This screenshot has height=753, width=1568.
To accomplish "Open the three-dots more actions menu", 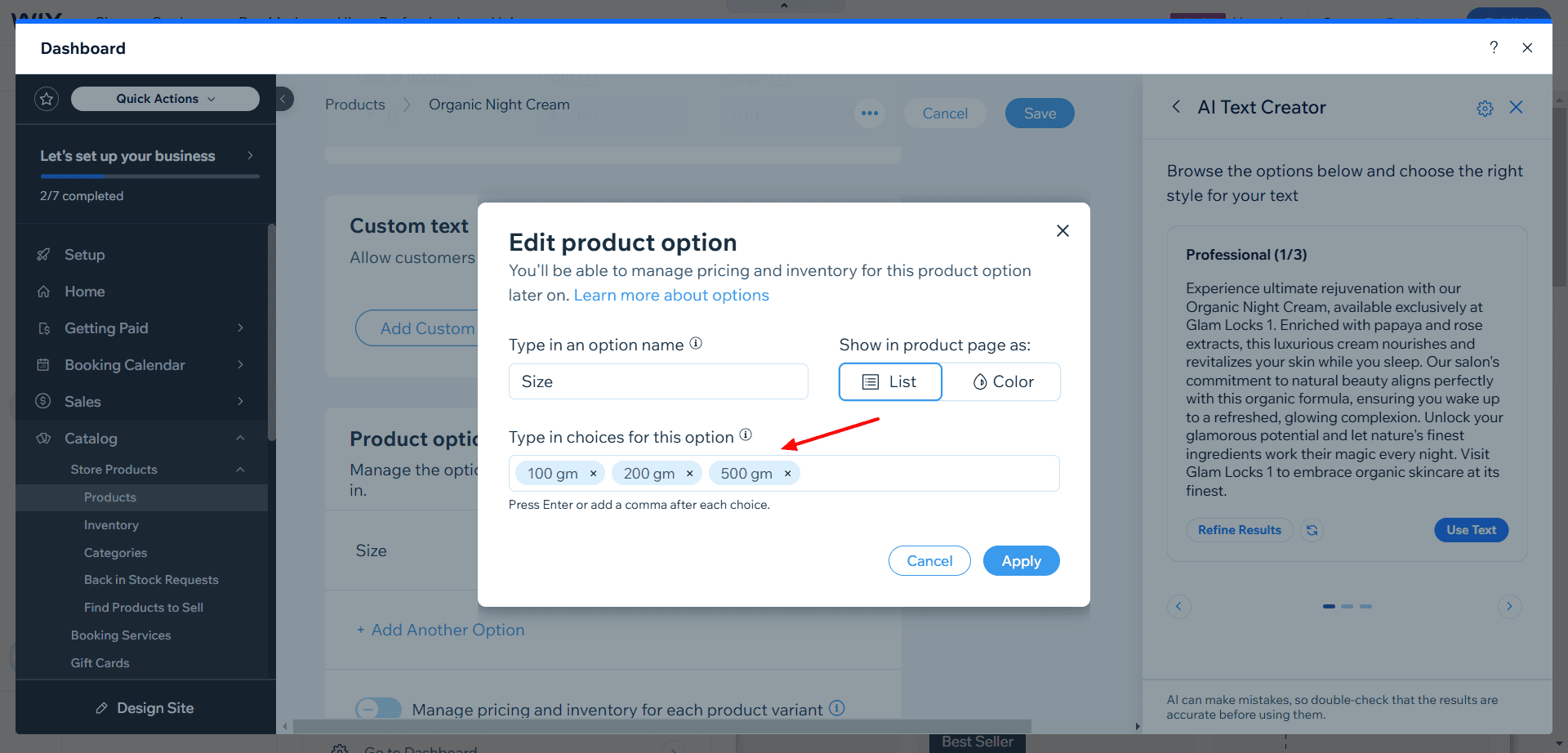I will tap(870, 114).
